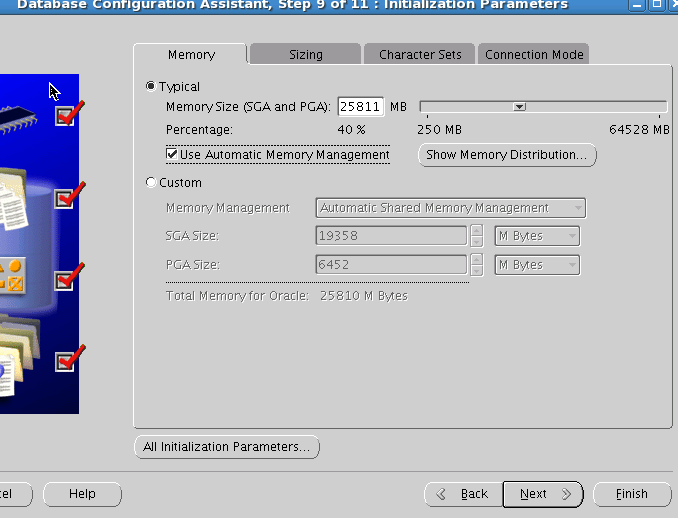Click the Memory Size input field

click(361, 106)
